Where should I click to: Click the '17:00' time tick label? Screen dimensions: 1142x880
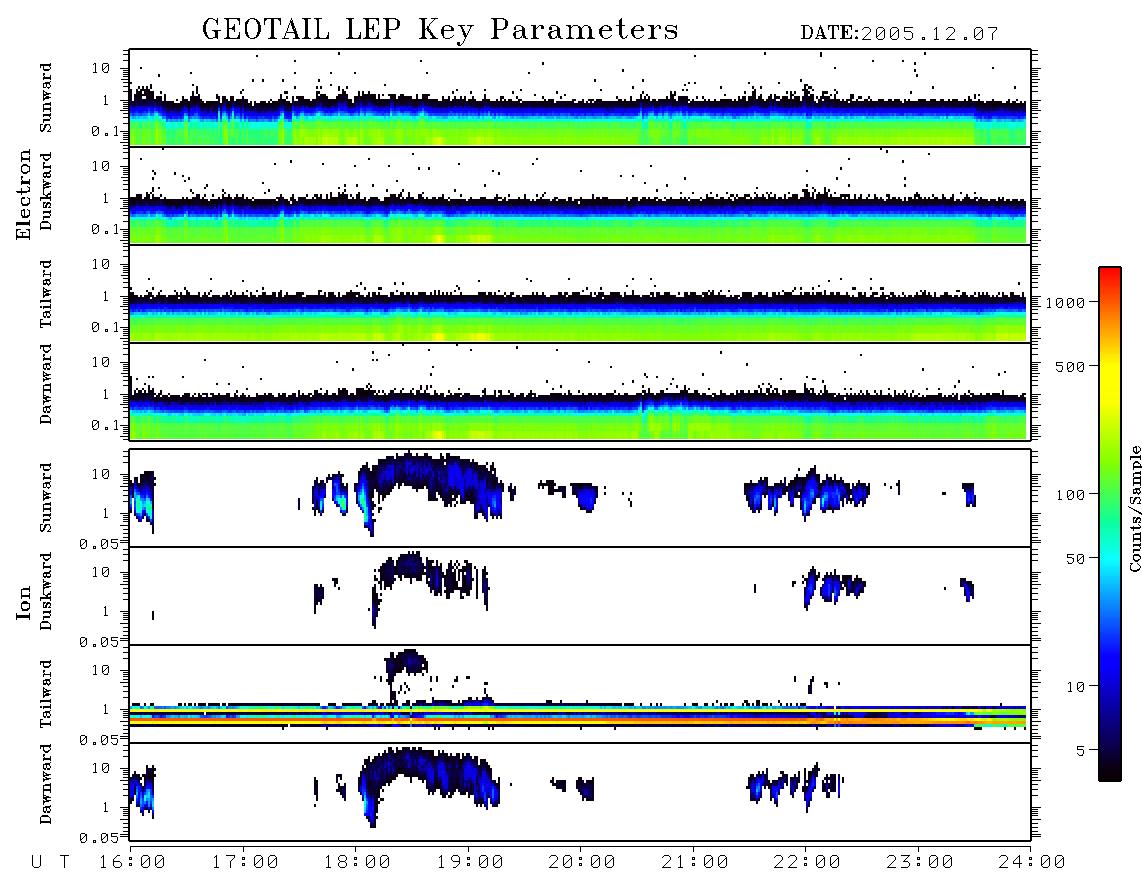pos(245,863)
